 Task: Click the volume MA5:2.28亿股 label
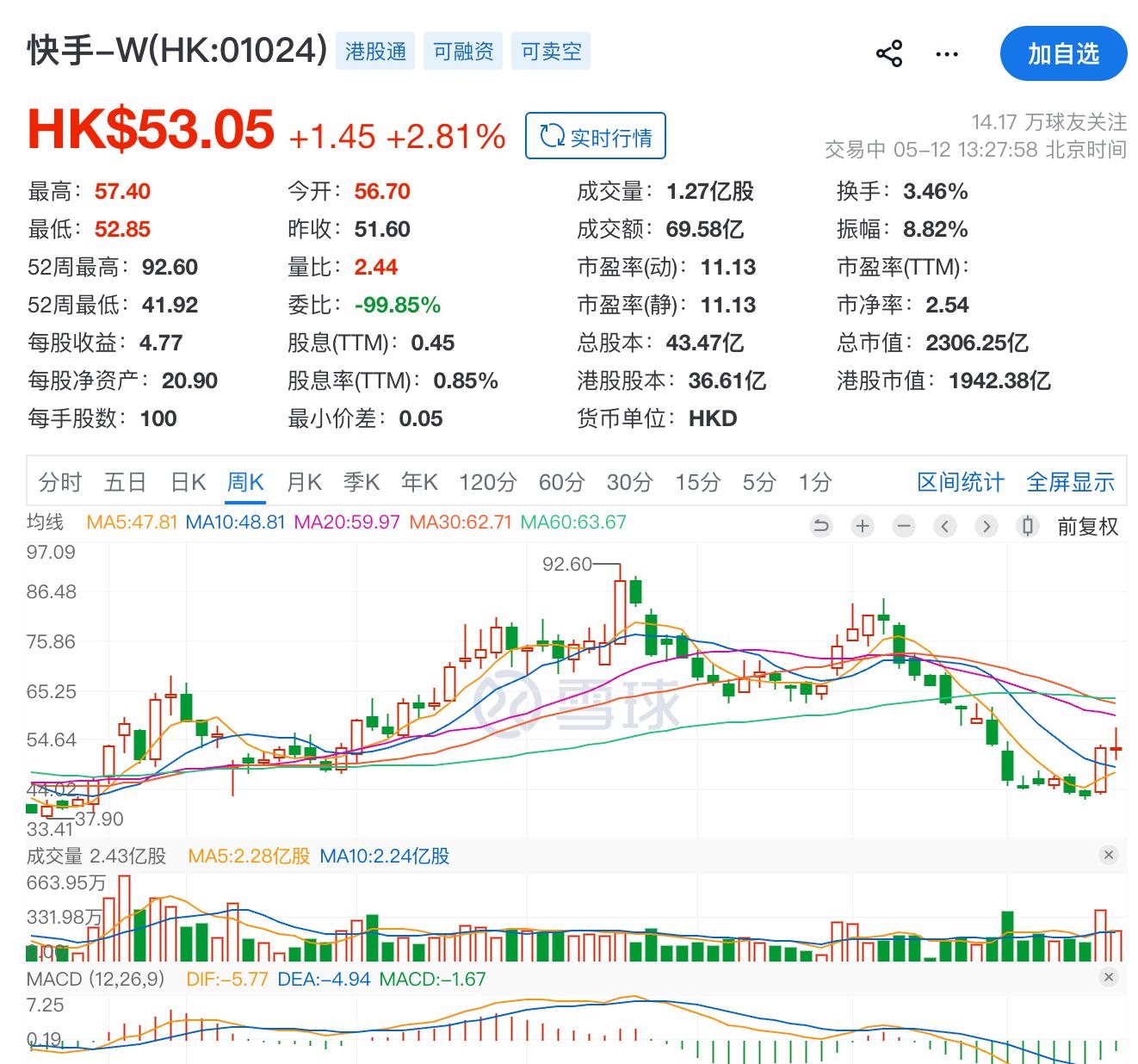point(249,857)
